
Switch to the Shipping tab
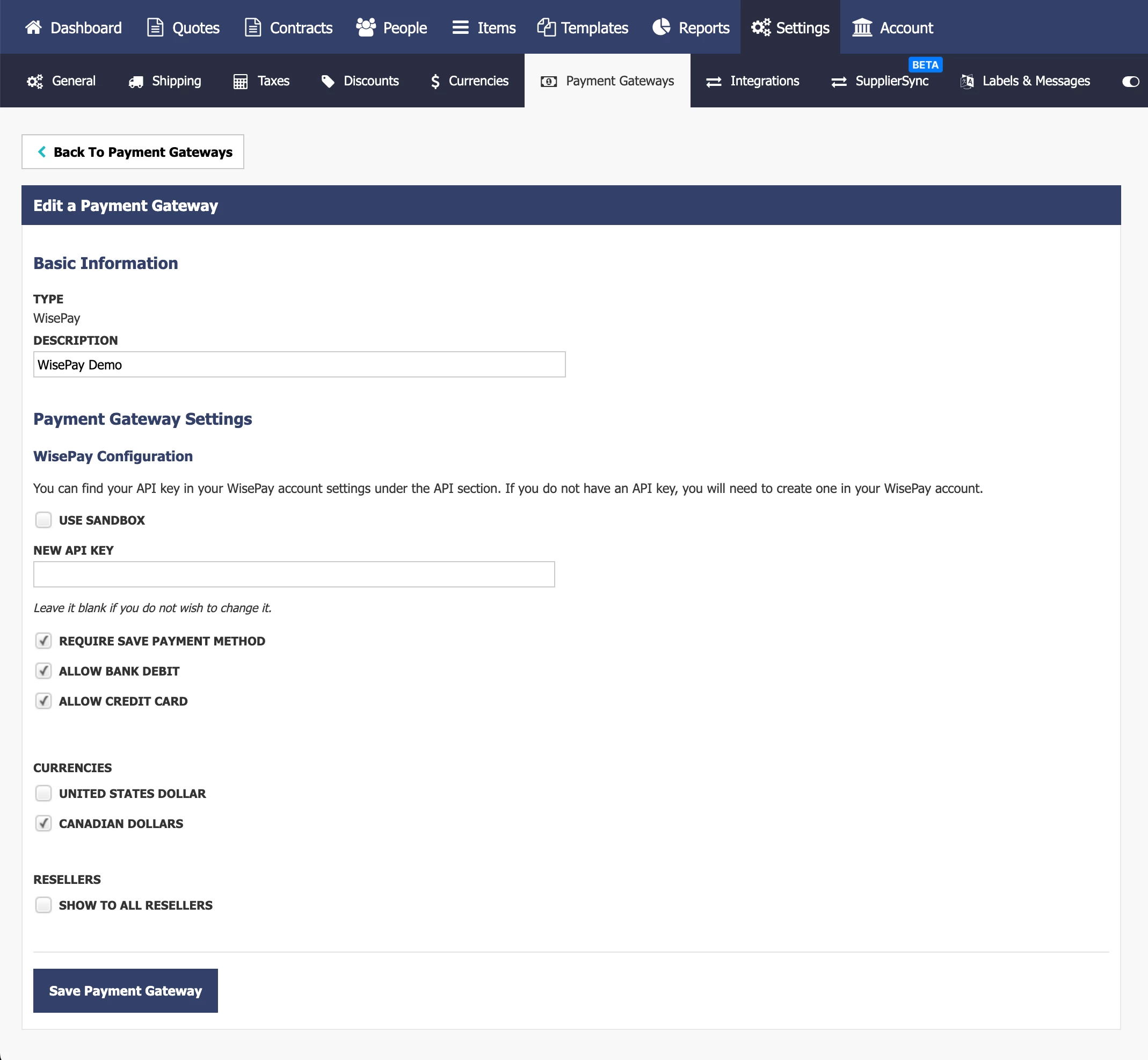[x=164, y=81]
